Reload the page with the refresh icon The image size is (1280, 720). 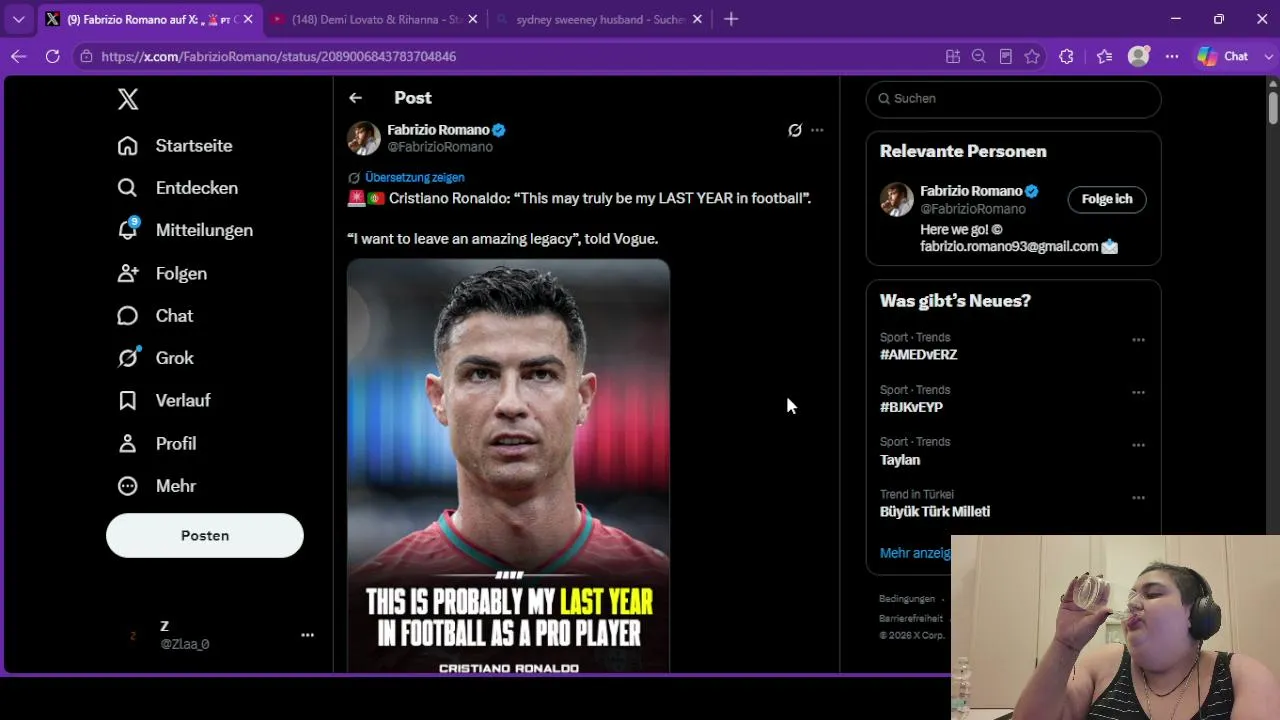[x=53, y=57]
